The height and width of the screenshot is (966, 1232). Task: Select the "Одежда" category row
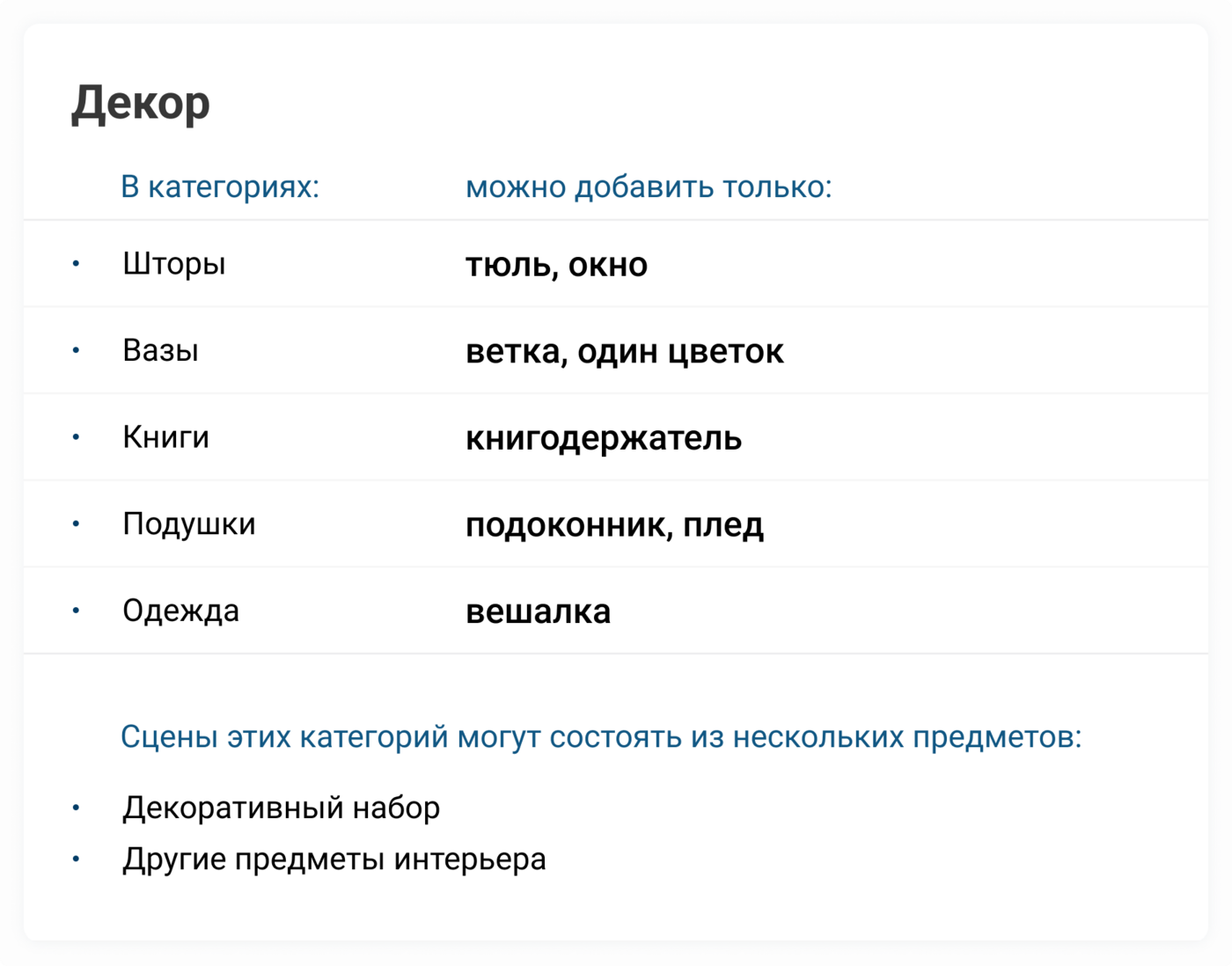pos(180,611)
